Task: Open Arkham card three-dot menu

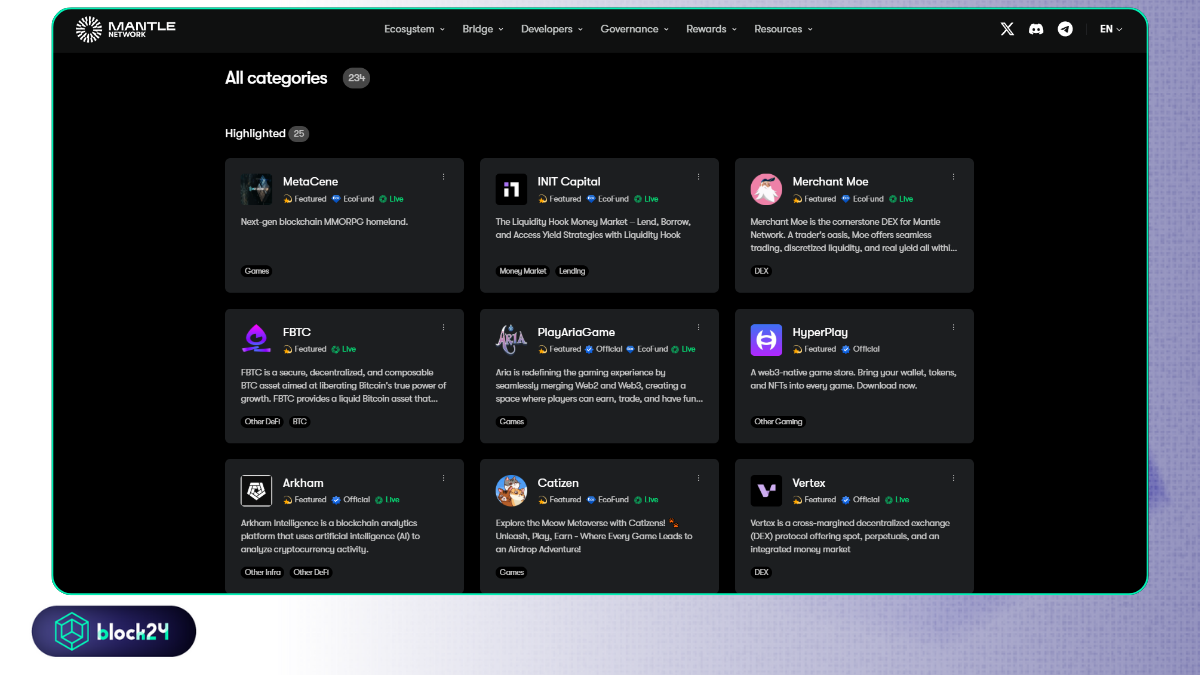Action: pos(444,478)
